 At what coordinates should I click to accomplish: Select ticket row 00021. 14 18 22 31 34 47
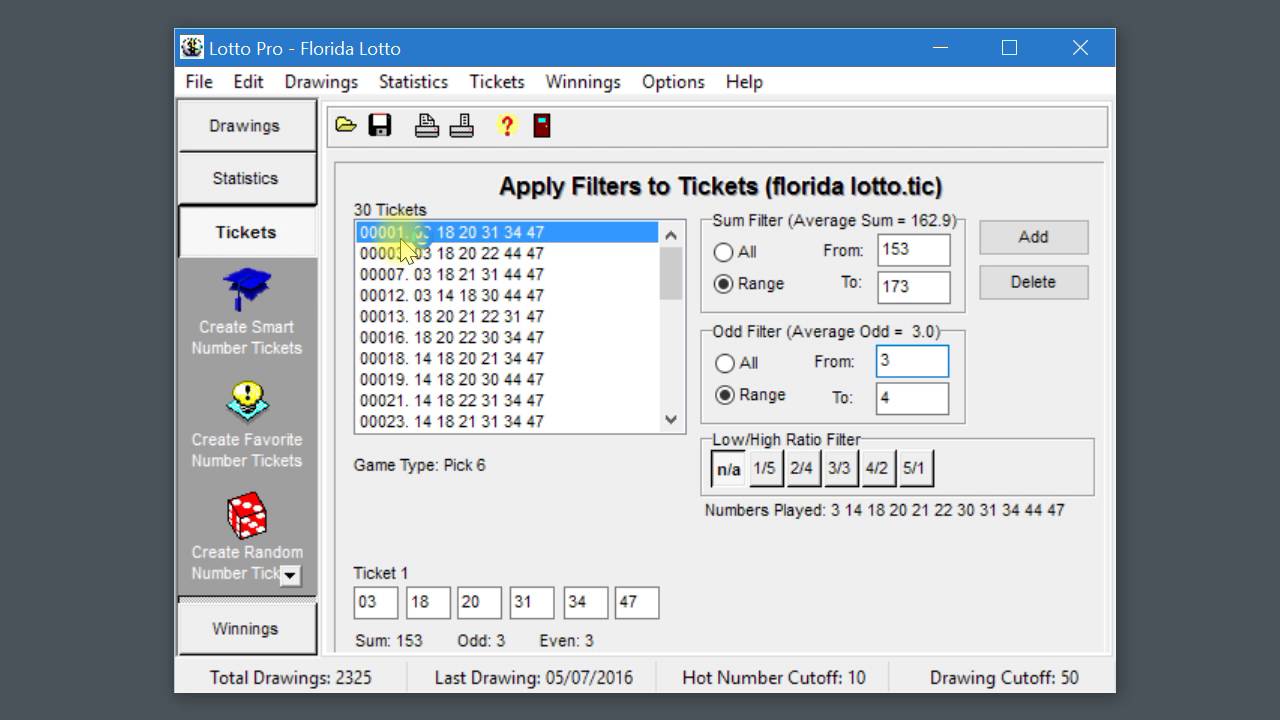coord(507,400)
